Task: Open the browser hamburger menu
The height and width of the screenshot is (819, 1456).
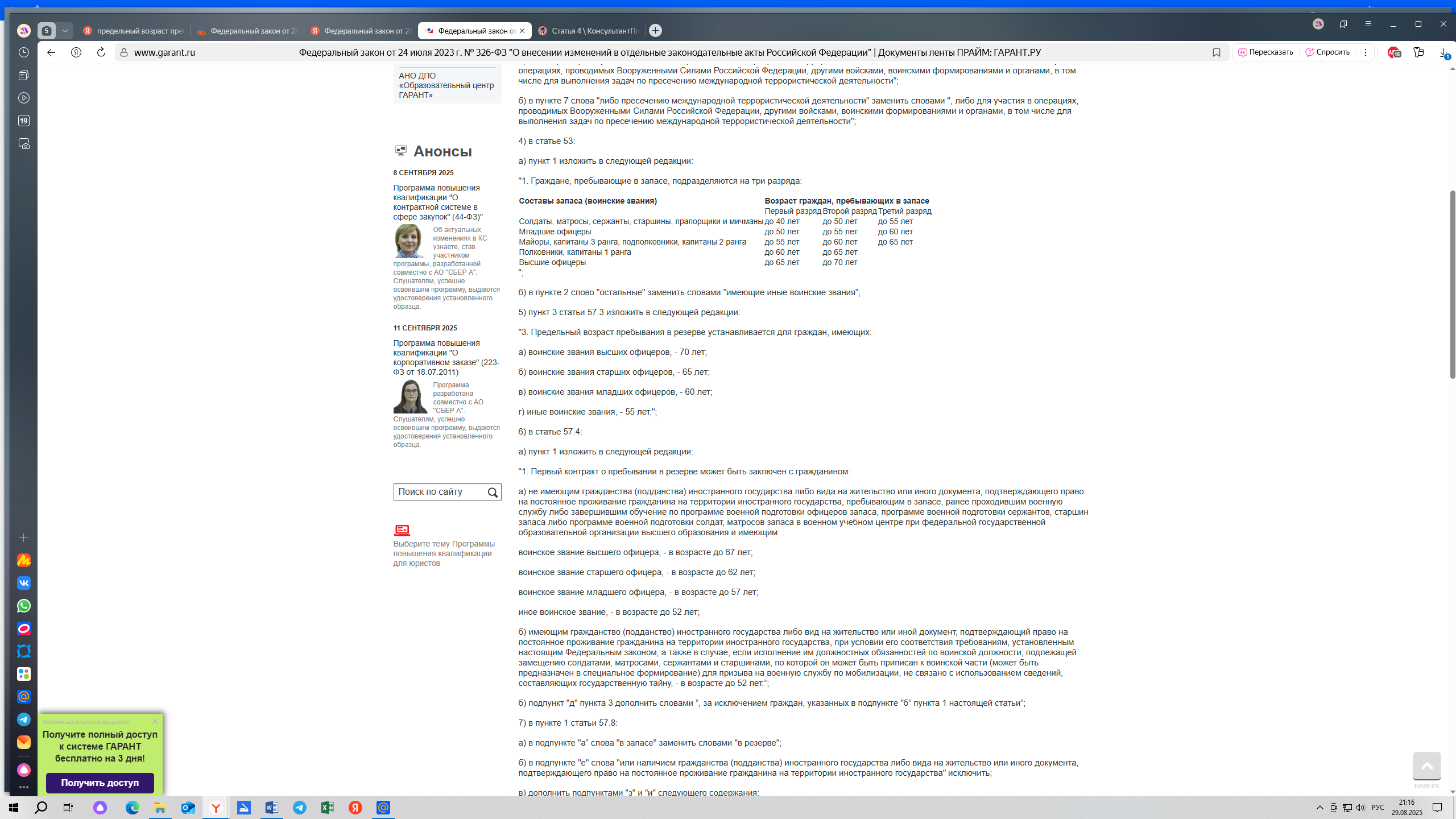Action: [x=1368, y=24]
